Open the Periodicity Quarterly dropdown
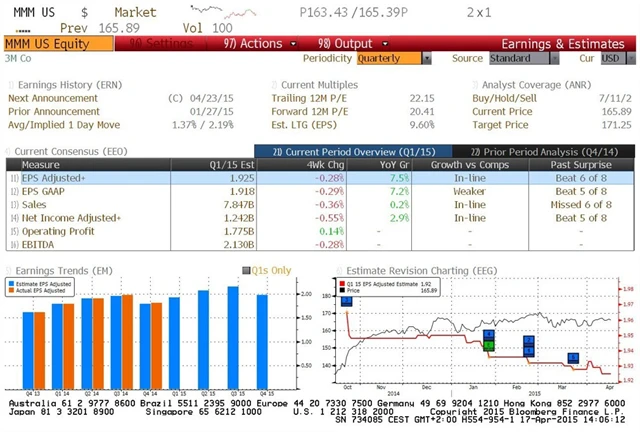 [392, 59]
